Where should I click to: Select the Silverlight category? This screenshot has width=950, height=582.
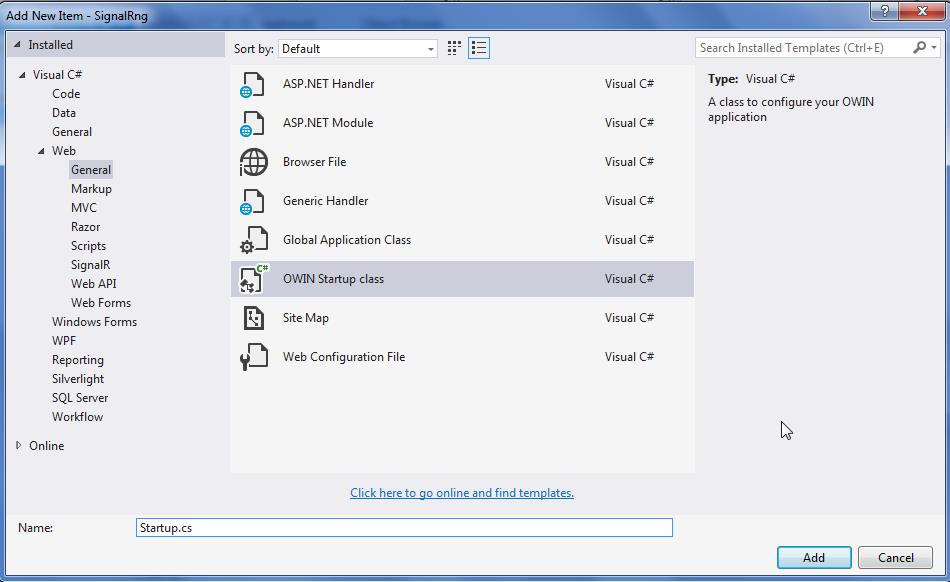pyautogui.click(x=78, y=379)
